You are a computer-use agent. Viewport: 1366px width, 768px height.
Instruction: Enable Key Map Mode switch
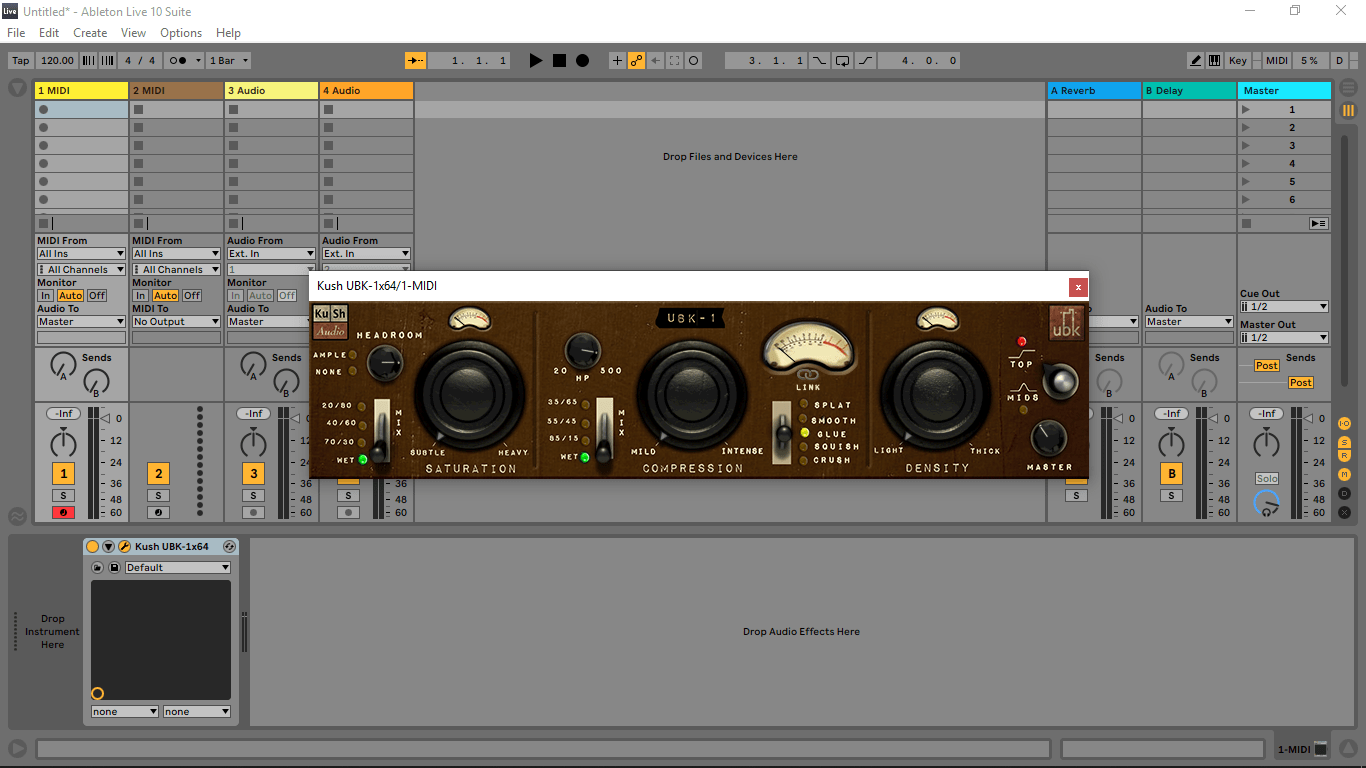pos(1237,61)
